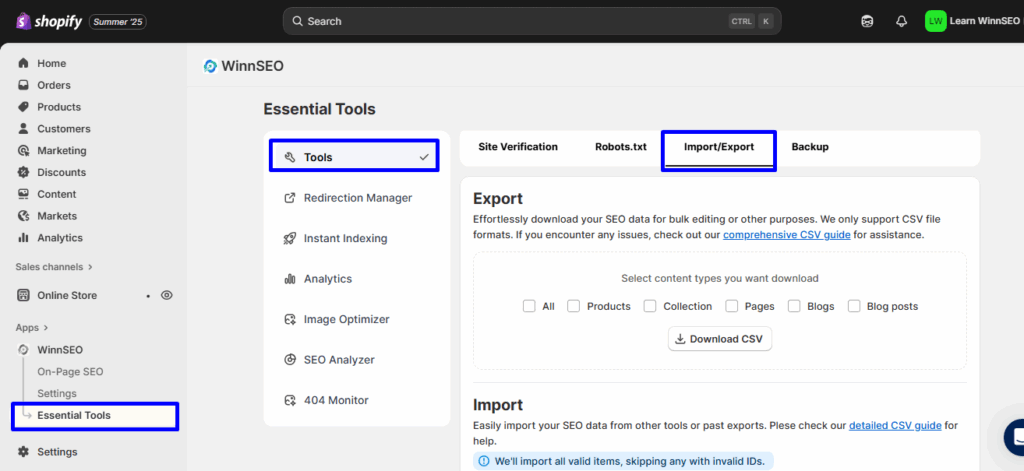Click the Instant Indexing rocket icon
This screenshot has width=1024, height=471.
[x=290, y=238]
